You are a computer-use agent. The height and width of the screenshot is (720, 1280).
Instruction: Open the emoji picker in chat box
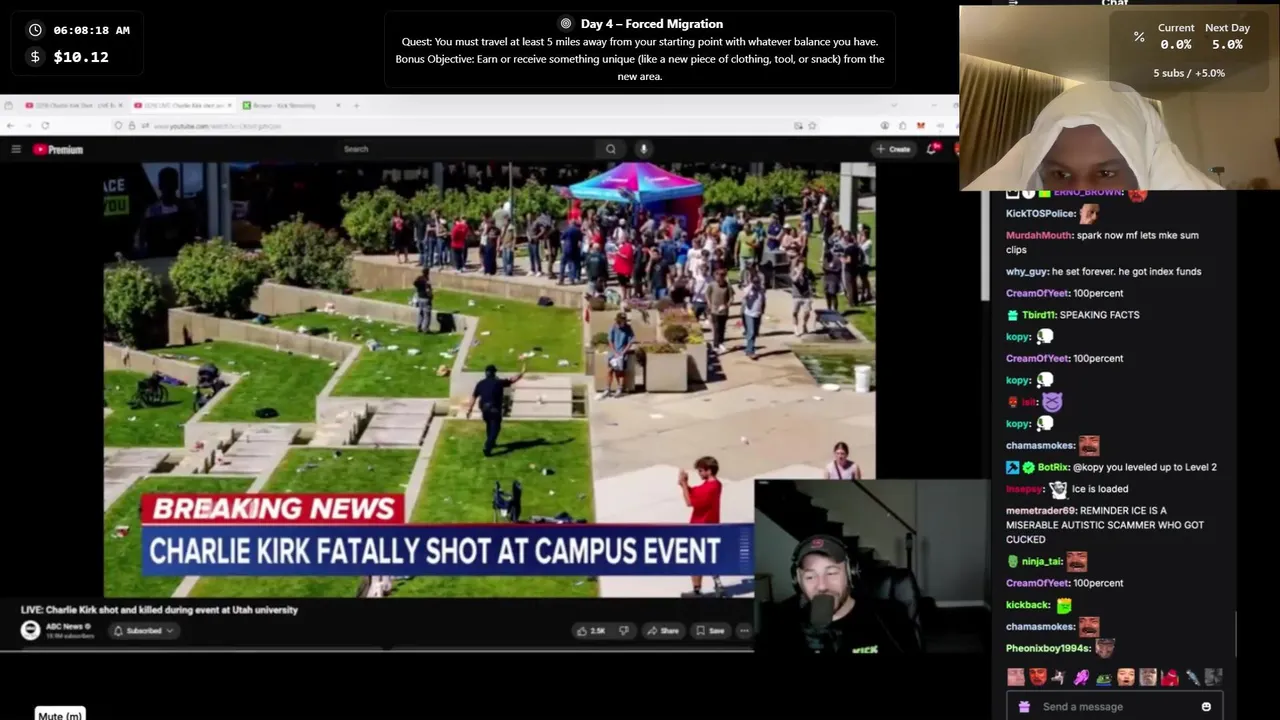point(1206,707)
